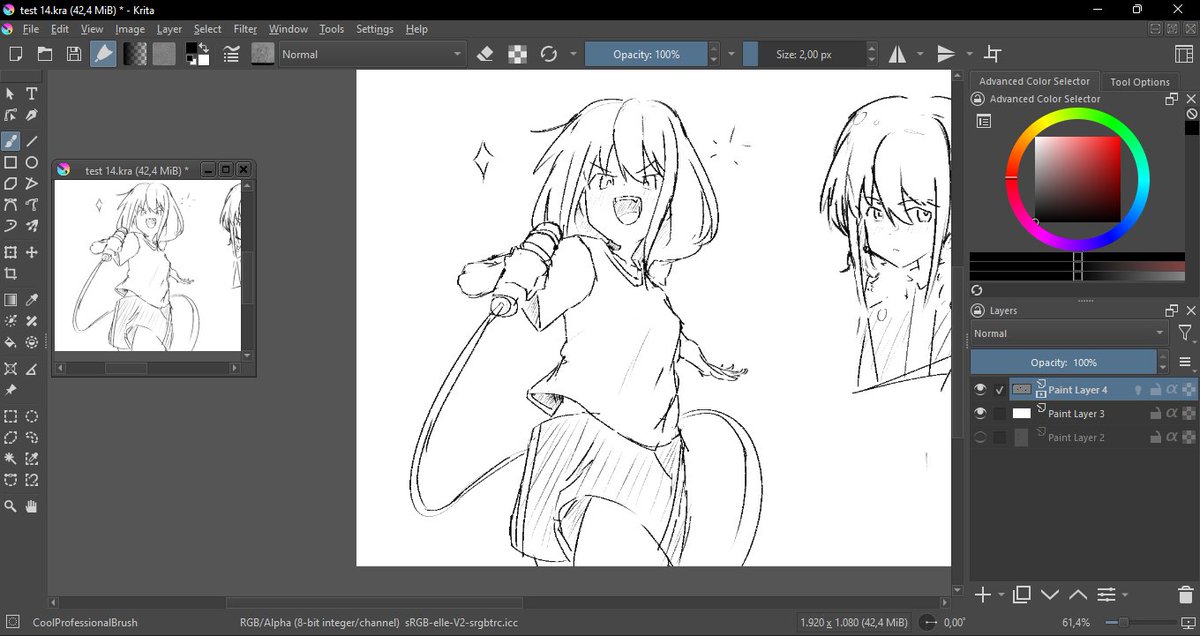Add a new paint layer
Screen dimensions: 1200x636
(x=983, y=595)
